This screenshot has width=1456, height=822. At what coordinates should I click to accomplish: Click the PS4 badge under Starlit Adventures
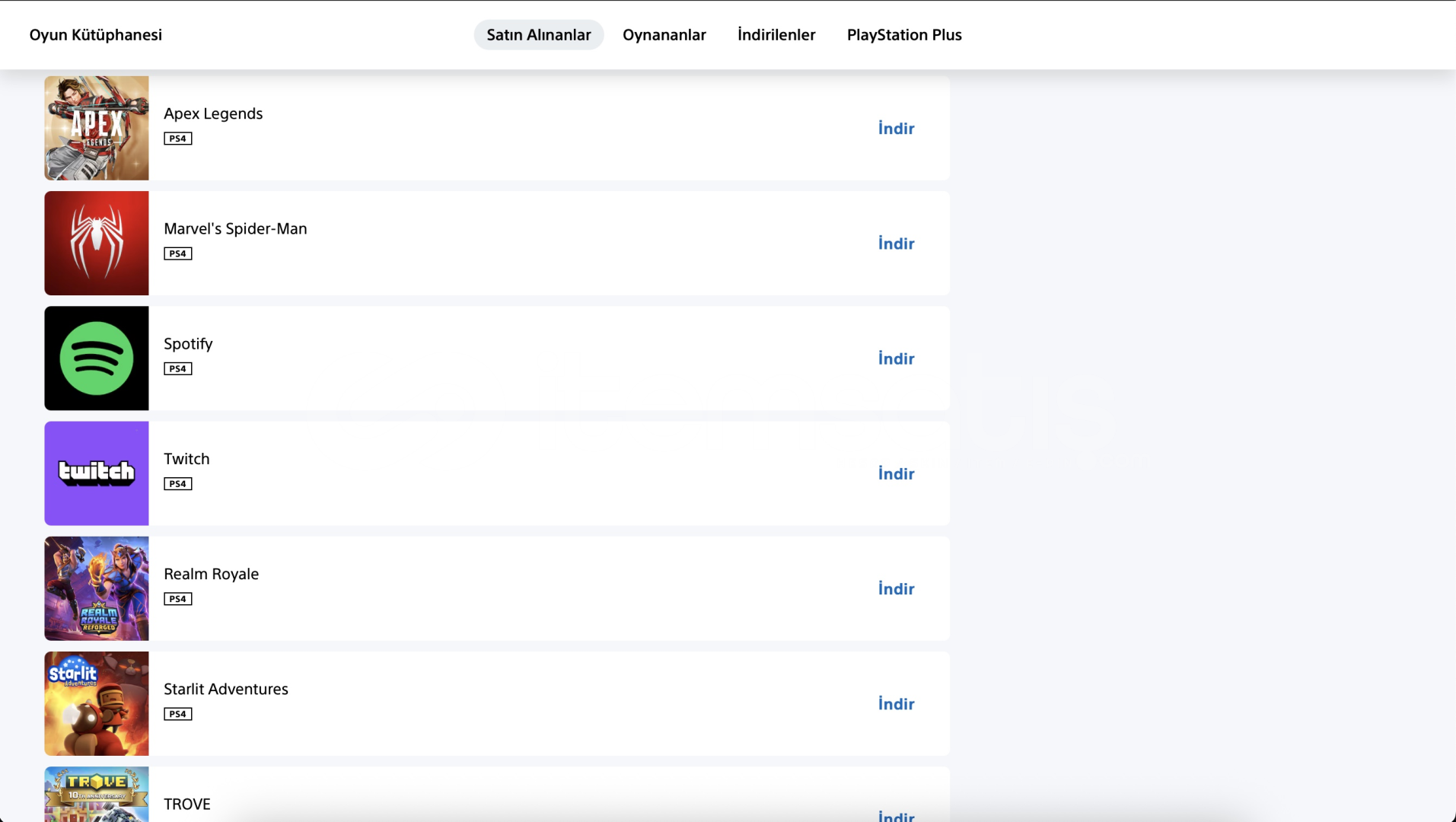pos(178,714)
